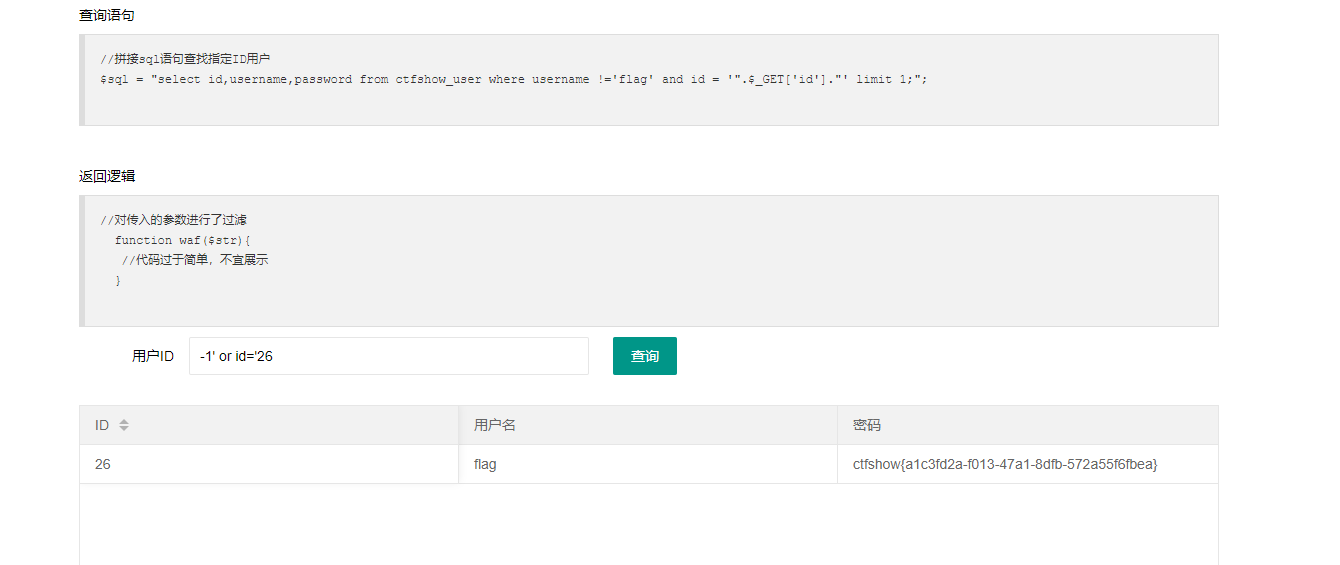Image resolution: width=1340 pixels, height=565 pixels.
Task: Select the 用户名 column header
Action: (648, 425)
